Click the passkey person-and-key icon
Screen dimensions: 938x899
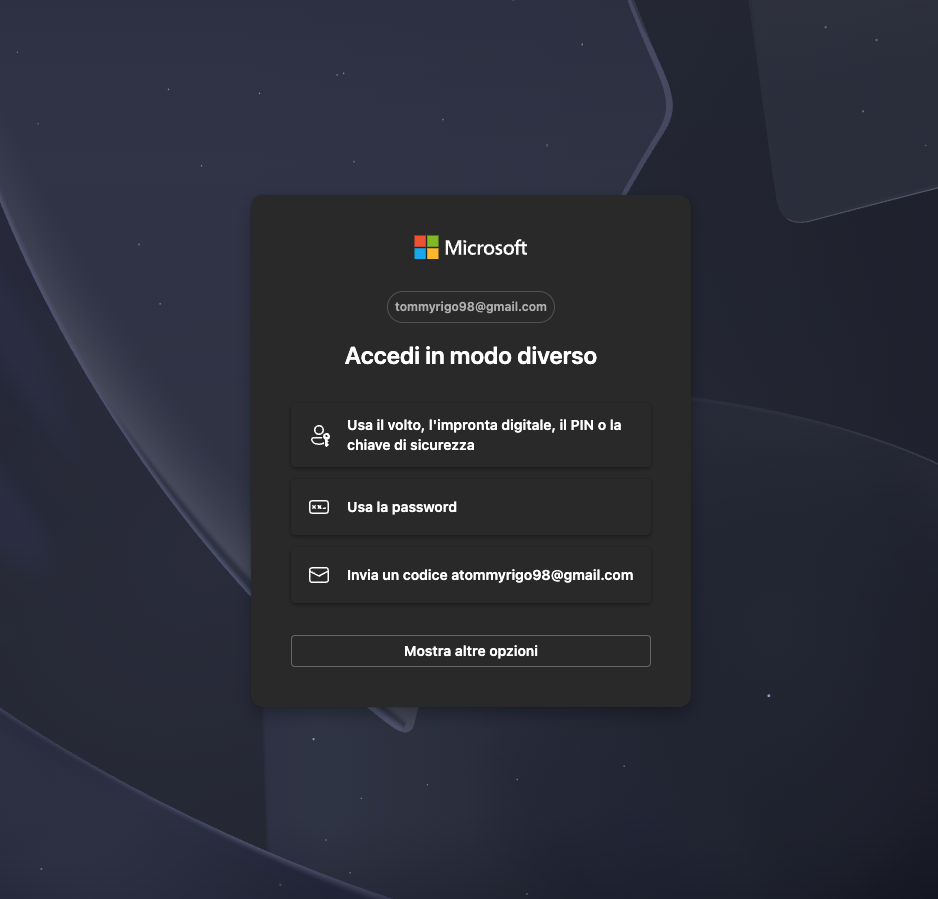click(320, 435)
